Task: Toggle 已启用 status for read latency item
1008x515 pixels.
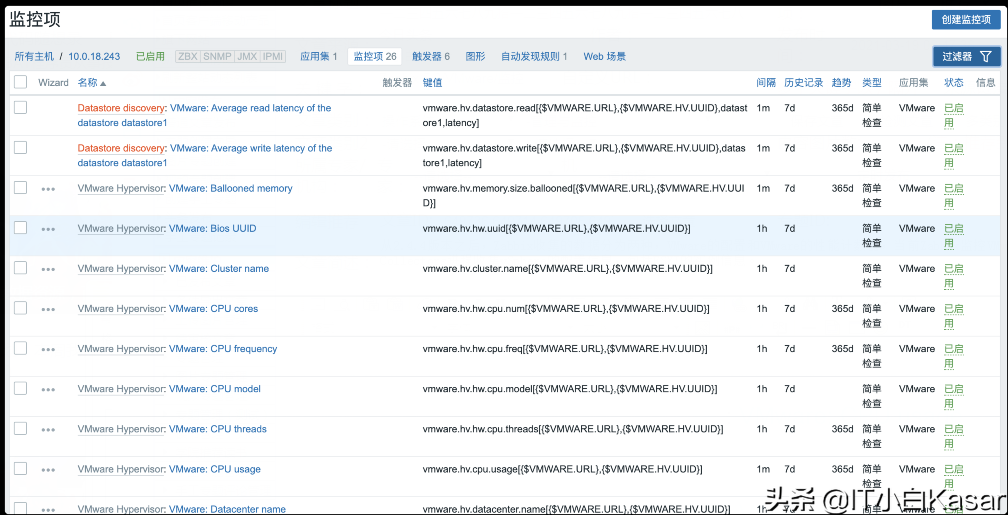Action: (x=953, y=115)
